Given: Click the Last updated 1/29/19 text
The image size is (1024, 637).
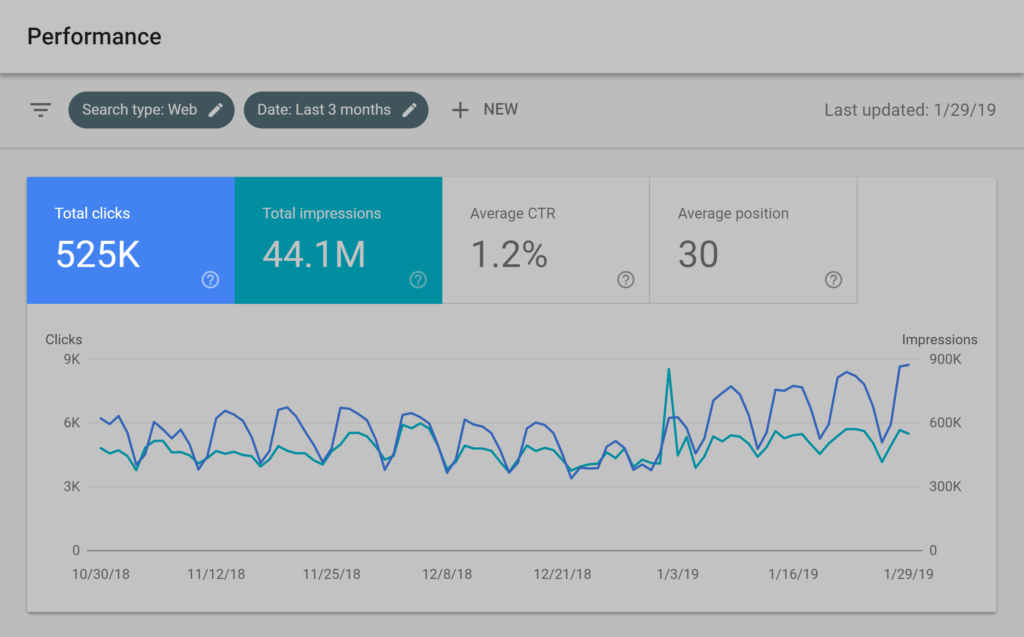Looking at the screenshot, I should tap(909, 110).
